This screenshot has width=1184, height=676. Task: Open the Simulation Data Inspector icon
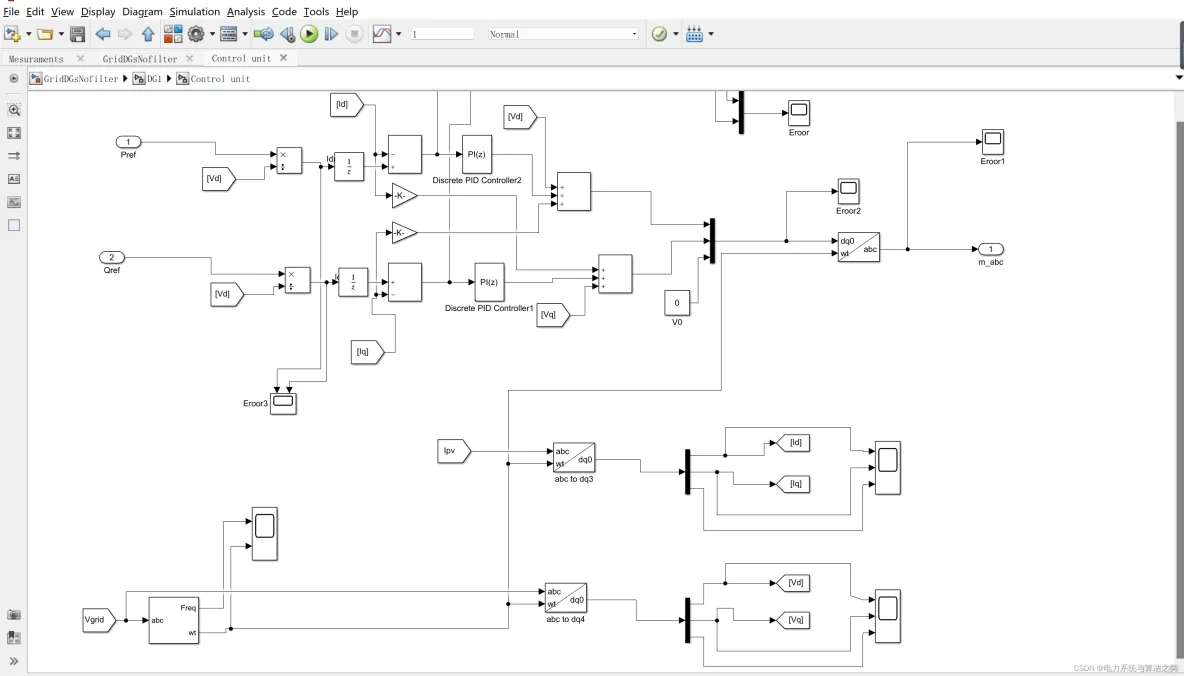coord(382,34)
